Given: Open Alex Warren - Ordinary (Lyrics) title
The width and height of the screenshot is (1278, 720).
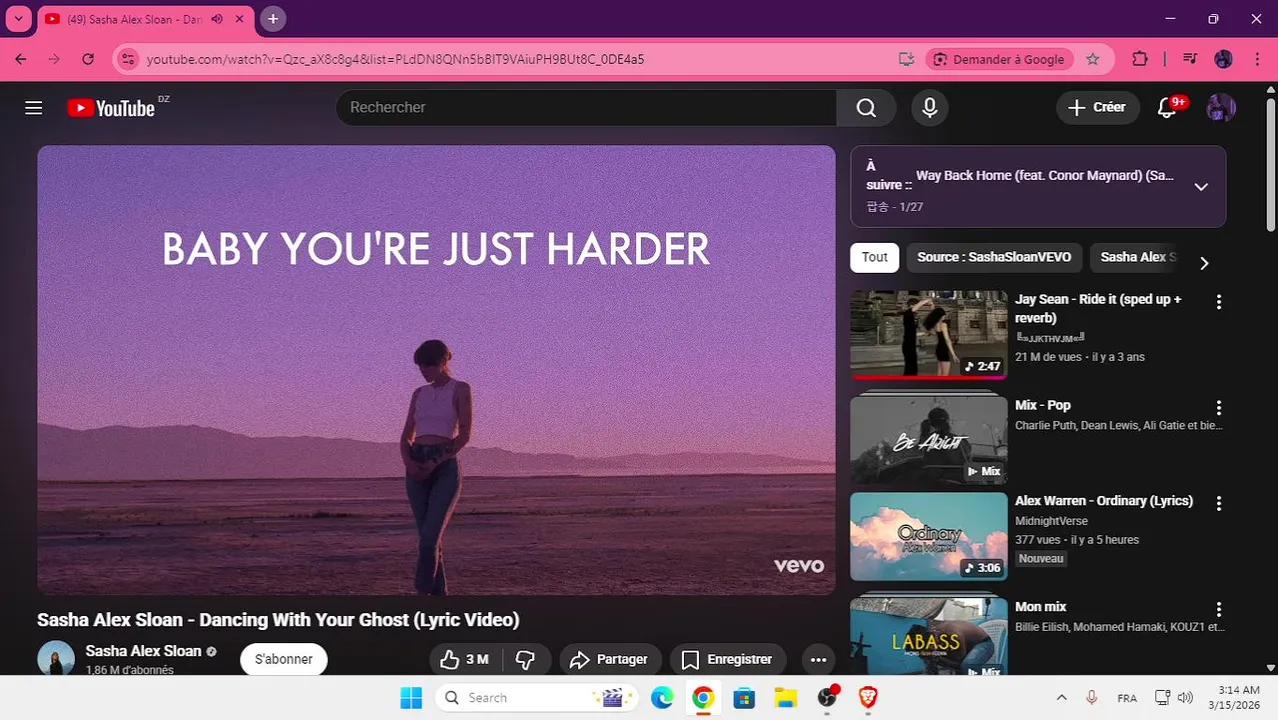Looking at the screenshot, I should coord(1104,501).
